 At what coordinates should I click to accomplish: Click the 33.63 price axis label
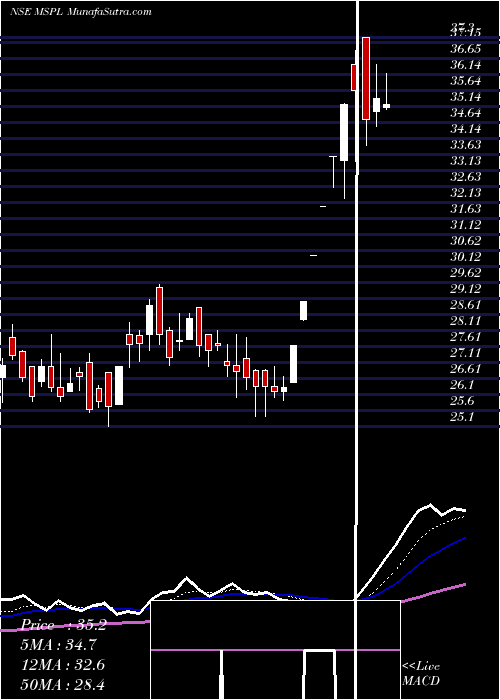466,145
